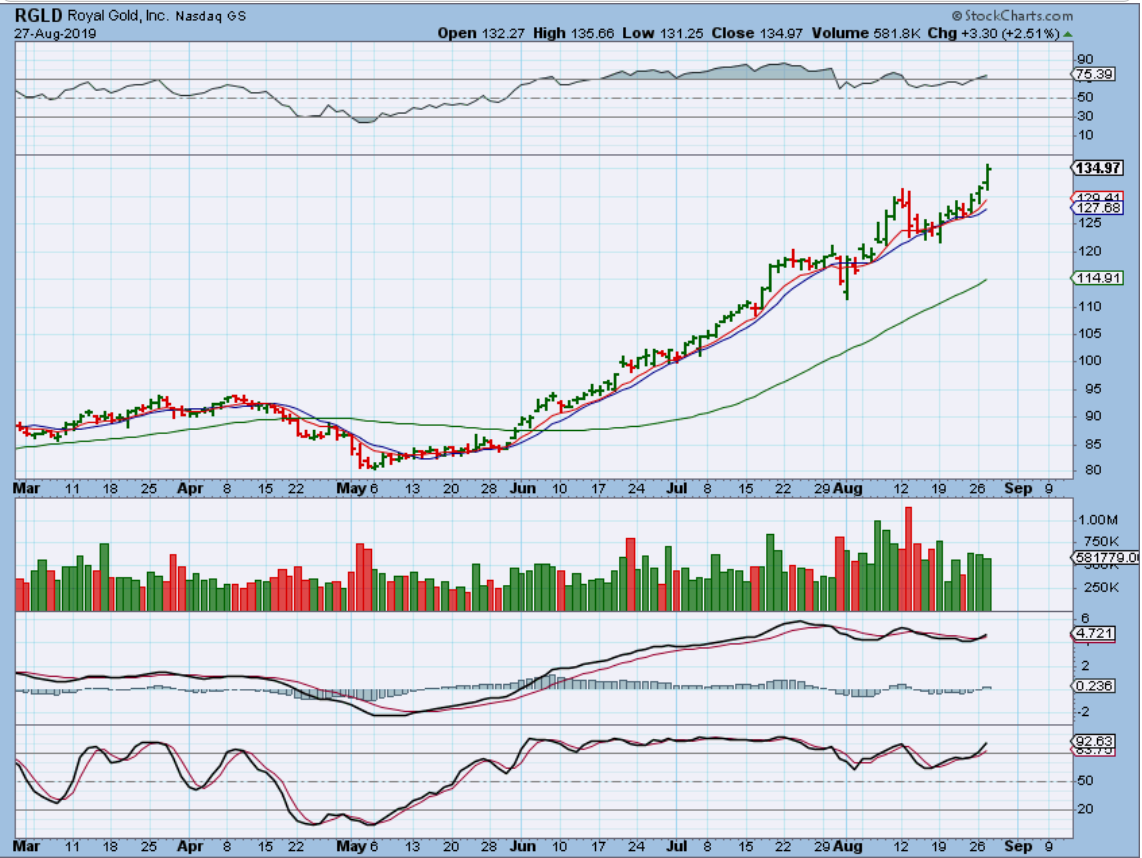Click the 30 level label on the RSI axis

pyautogui.click(x=1085, y=116)
